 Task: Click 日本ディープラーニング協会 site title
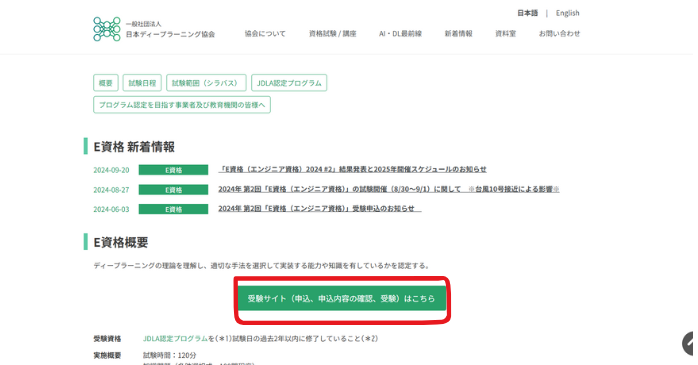170,34
